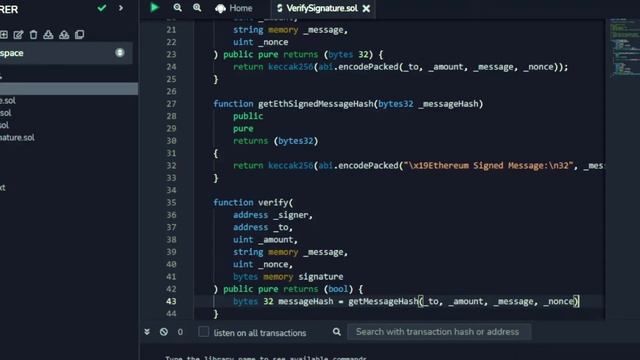Collapse terminal with double chevron icon
640x360 pixels.
(147, 332)
